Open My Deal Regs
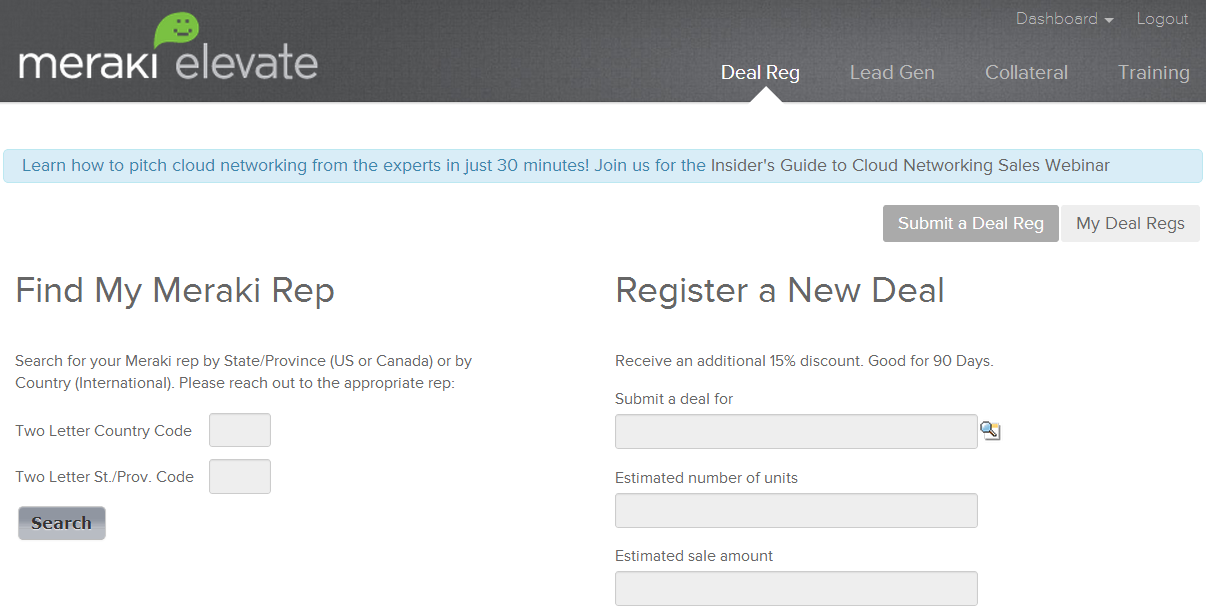This screenshot has height=616, width=1206. [1130, 224]
